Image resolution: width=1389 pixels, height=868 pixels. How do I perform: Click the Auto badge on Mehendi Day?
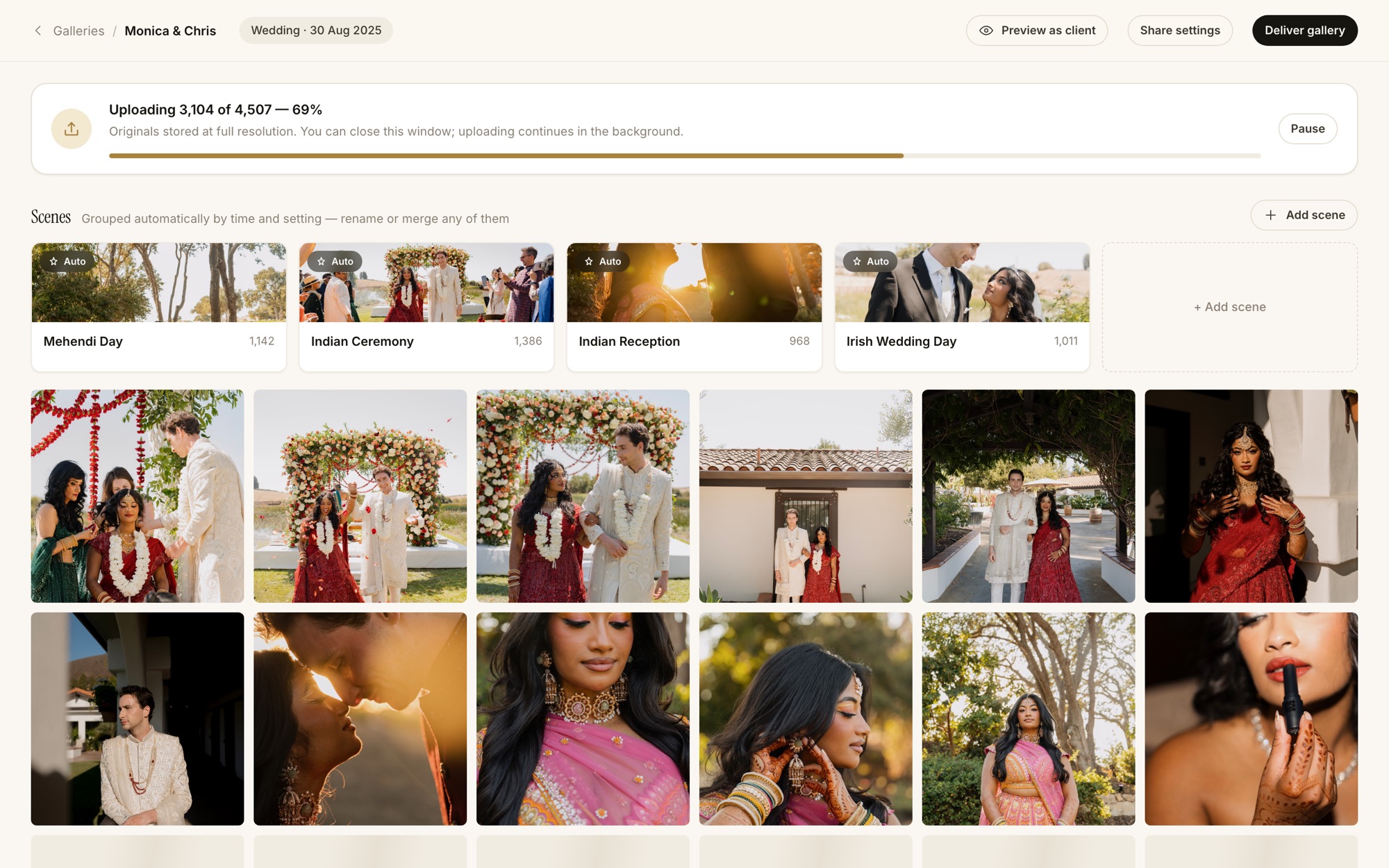point(67,261)
